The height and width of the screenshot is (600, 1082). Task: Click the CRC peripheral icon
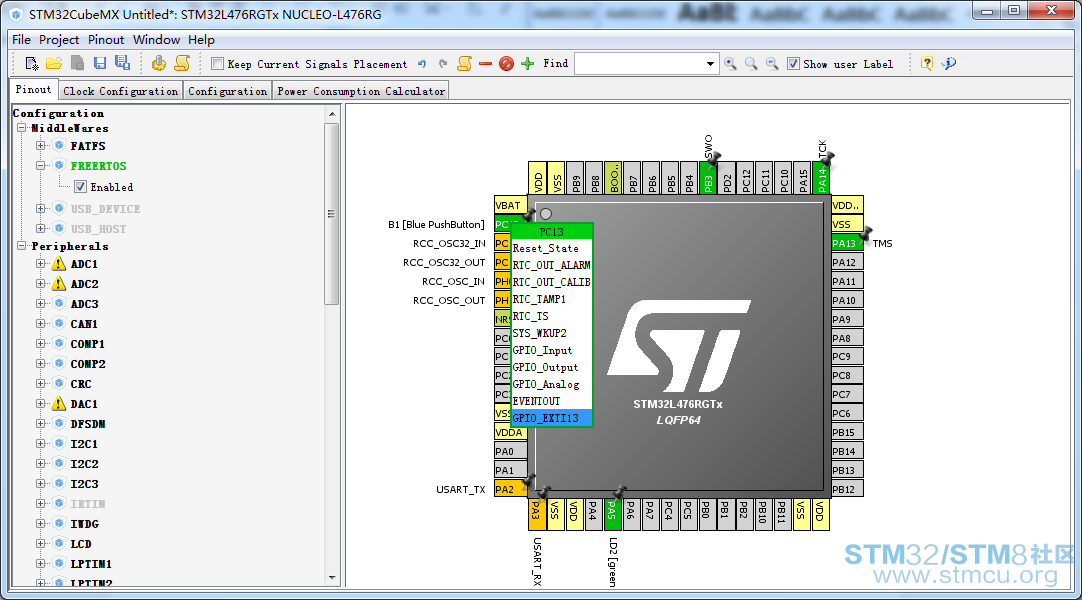(x=59, y=383)
